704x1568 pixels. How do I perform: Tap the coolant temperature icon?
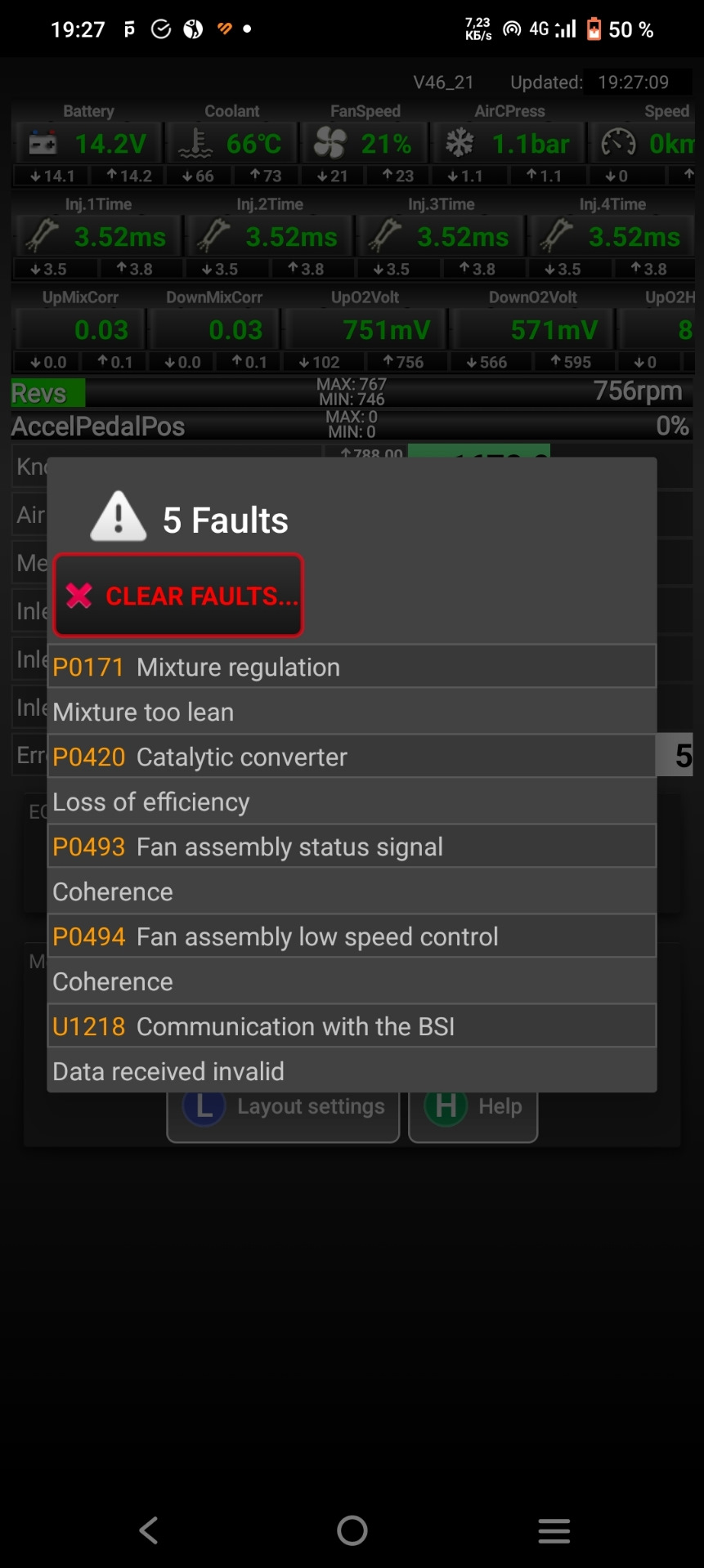[195, 144]
